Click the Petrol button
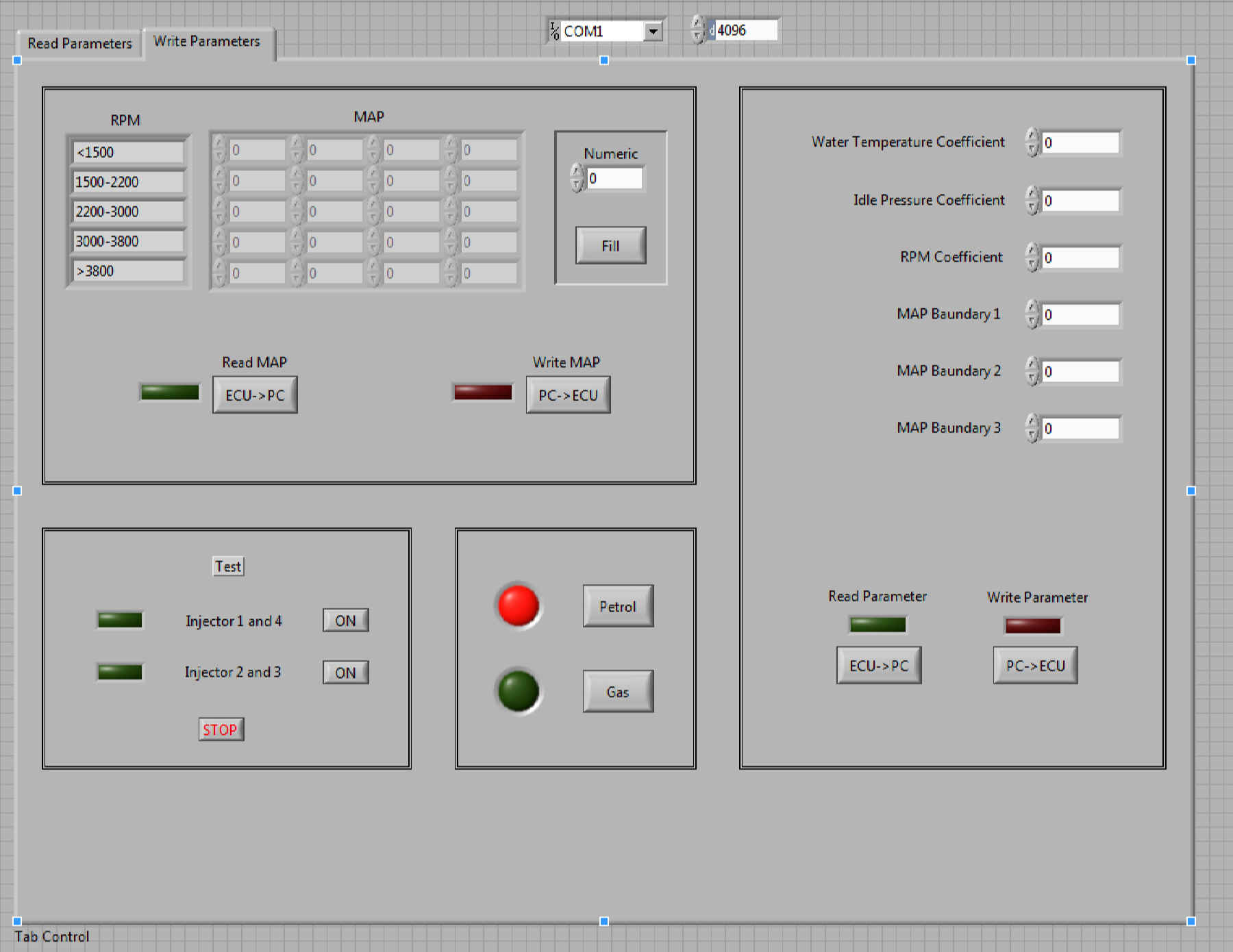The width and height of the screenshot is (1233, 952). click(x=618, y=606)
